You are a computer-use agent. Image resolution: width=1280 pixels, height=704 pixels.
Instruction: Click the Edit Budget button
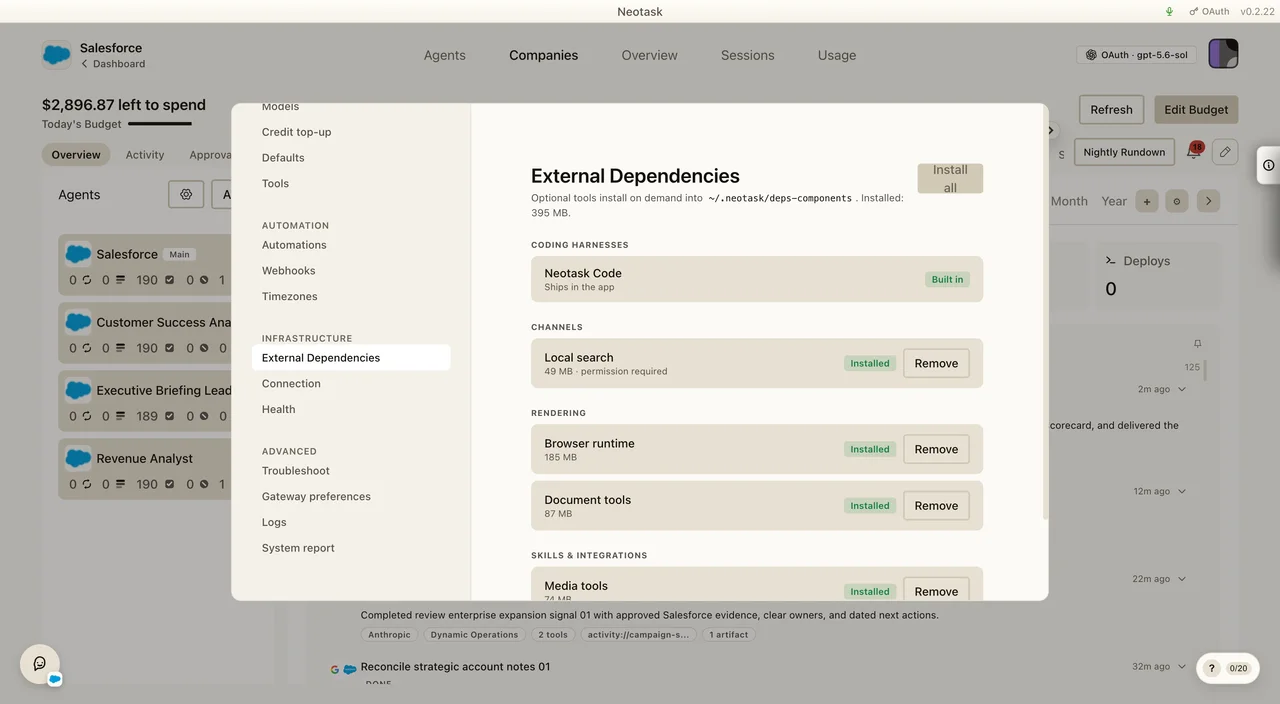(1196, 110)
